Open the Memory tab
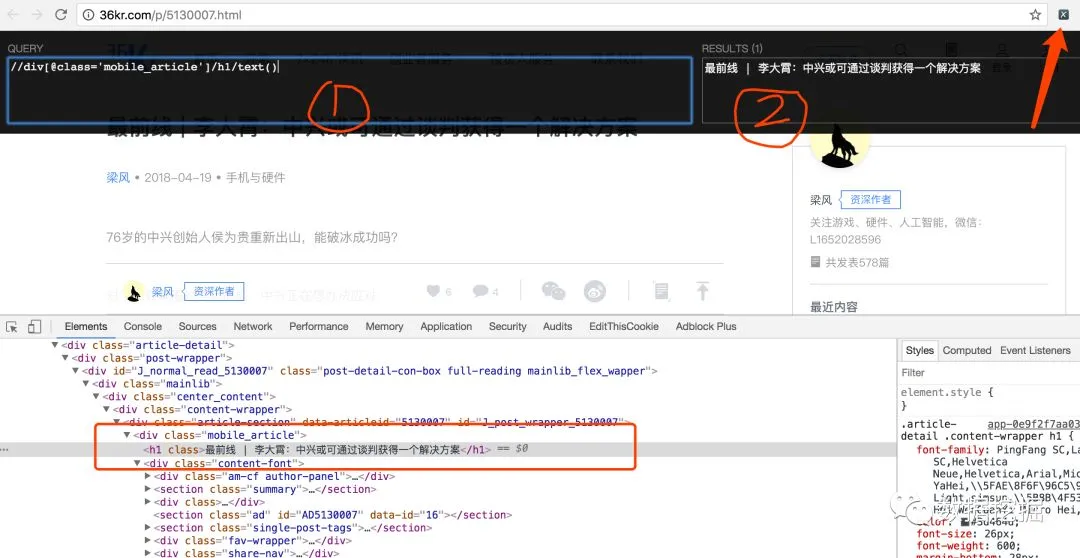Viewport: 1080px width, 558px height. (384, 327)
